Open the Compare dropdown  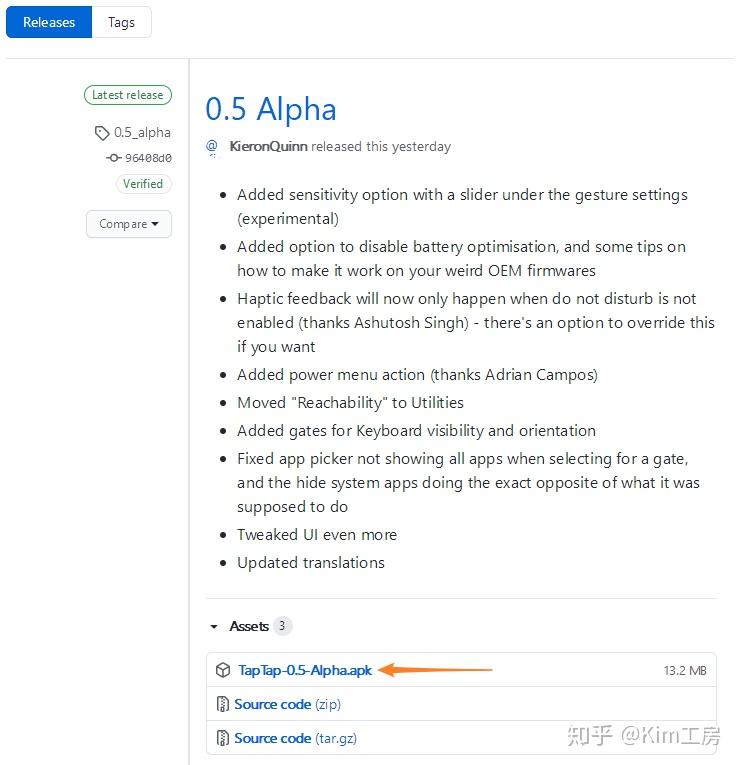click(129, 224)
